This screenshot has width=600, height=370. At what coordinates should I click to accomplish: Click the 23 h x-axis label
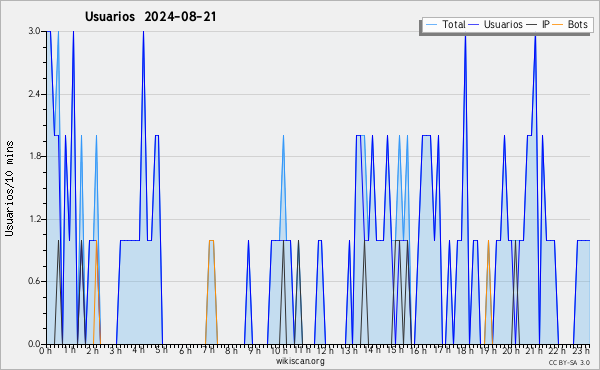point(581,351)
